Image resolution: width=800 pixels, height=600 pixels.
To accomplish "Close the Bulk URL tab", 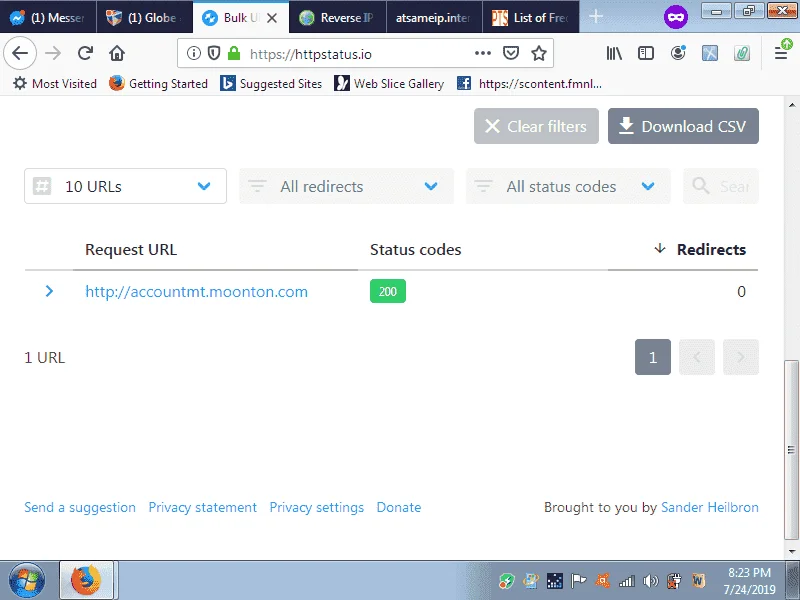I will [272, 18].
